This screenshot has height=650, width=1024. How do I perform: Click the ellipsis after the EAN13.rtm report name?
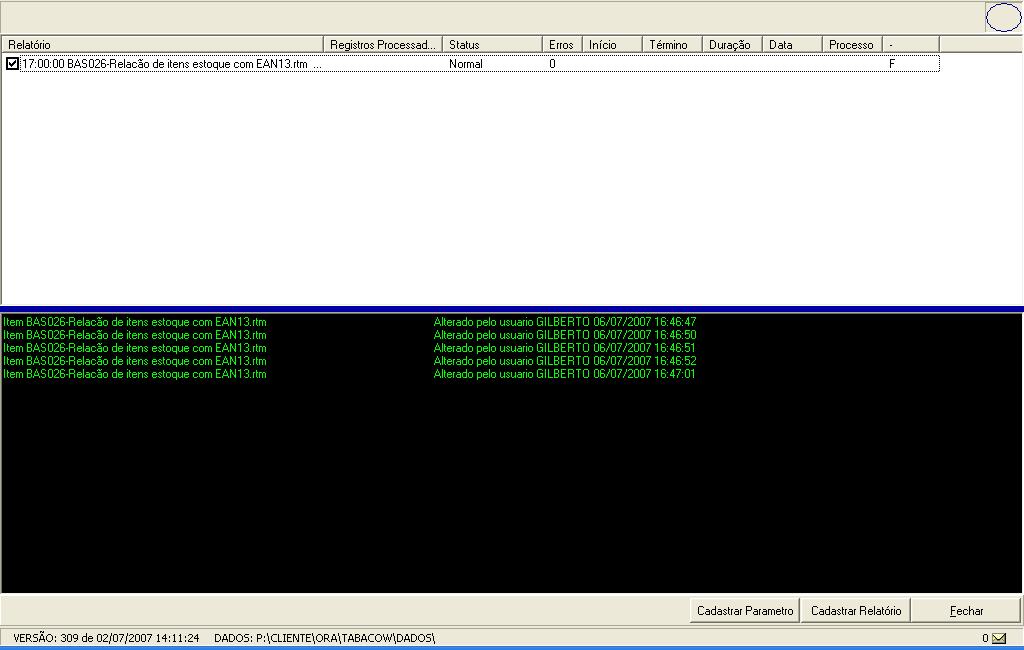[317, 64]
